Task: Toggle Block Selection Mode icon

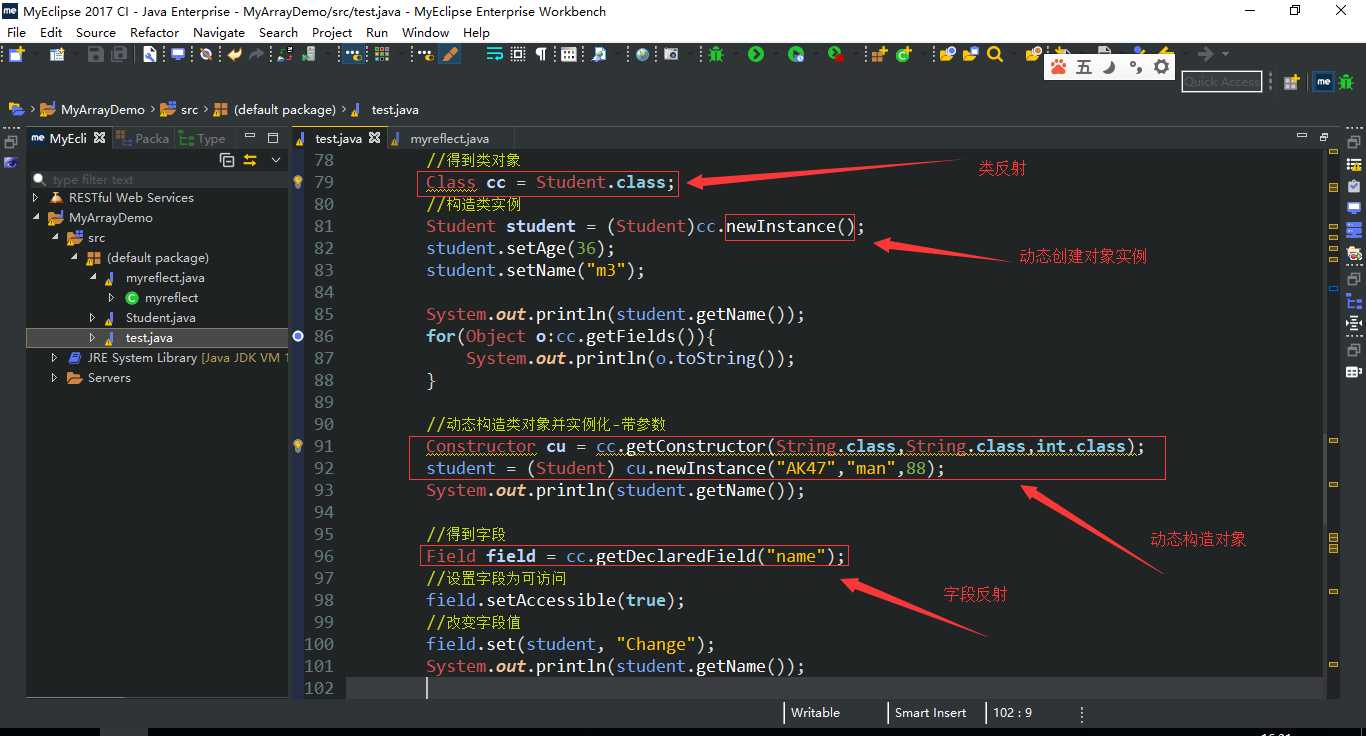Action: point(518,55)
